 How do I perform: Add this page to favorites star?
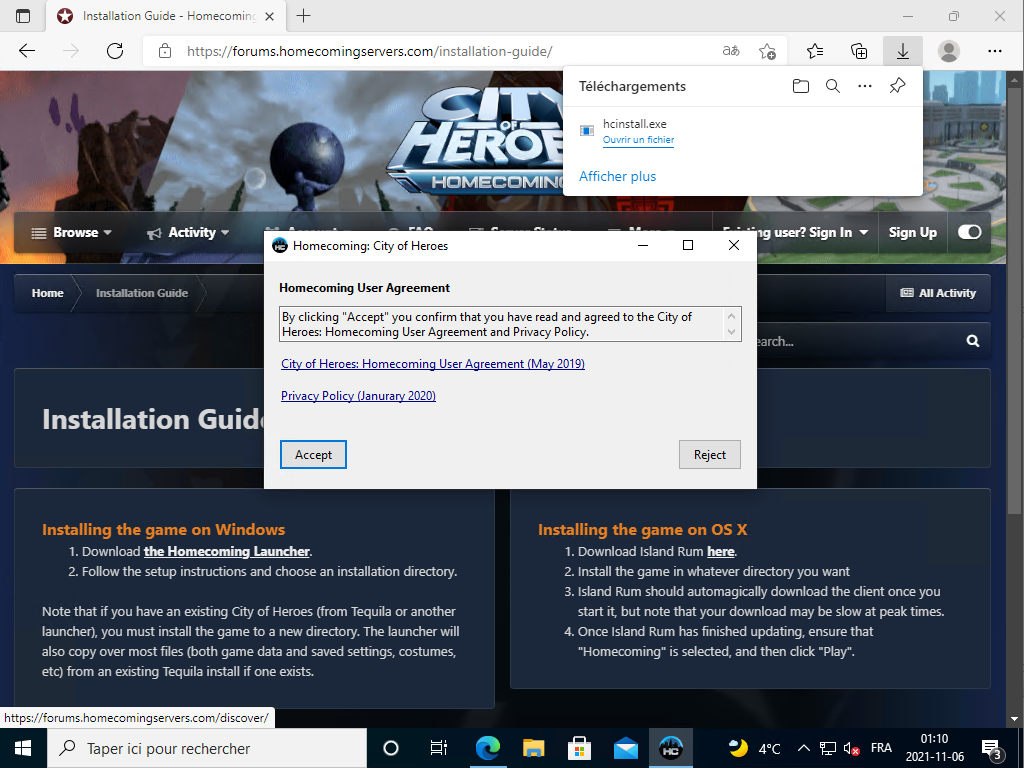[x=767, y=51]
